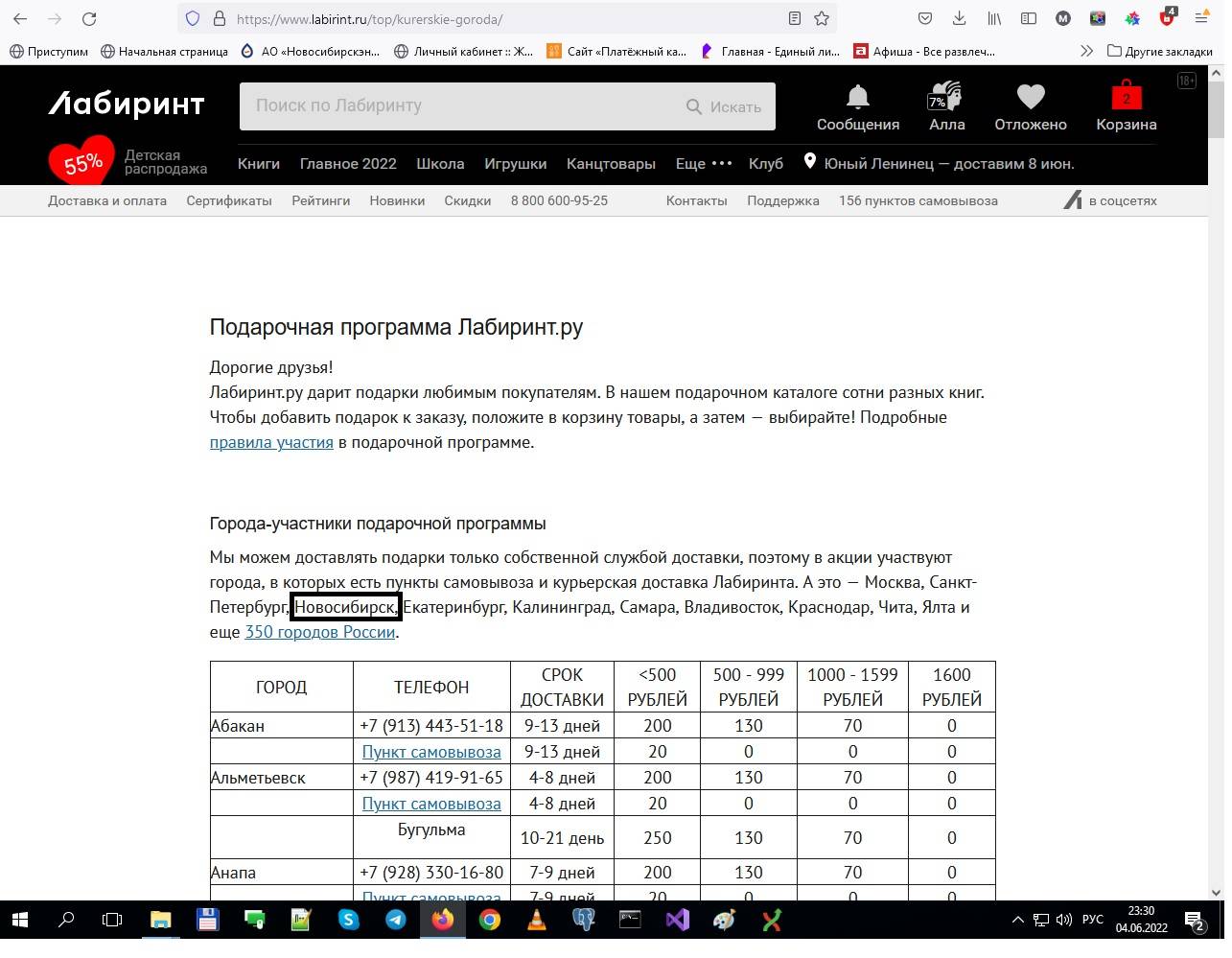Open the 55% Детская распродажа promo

click(128, 163)
